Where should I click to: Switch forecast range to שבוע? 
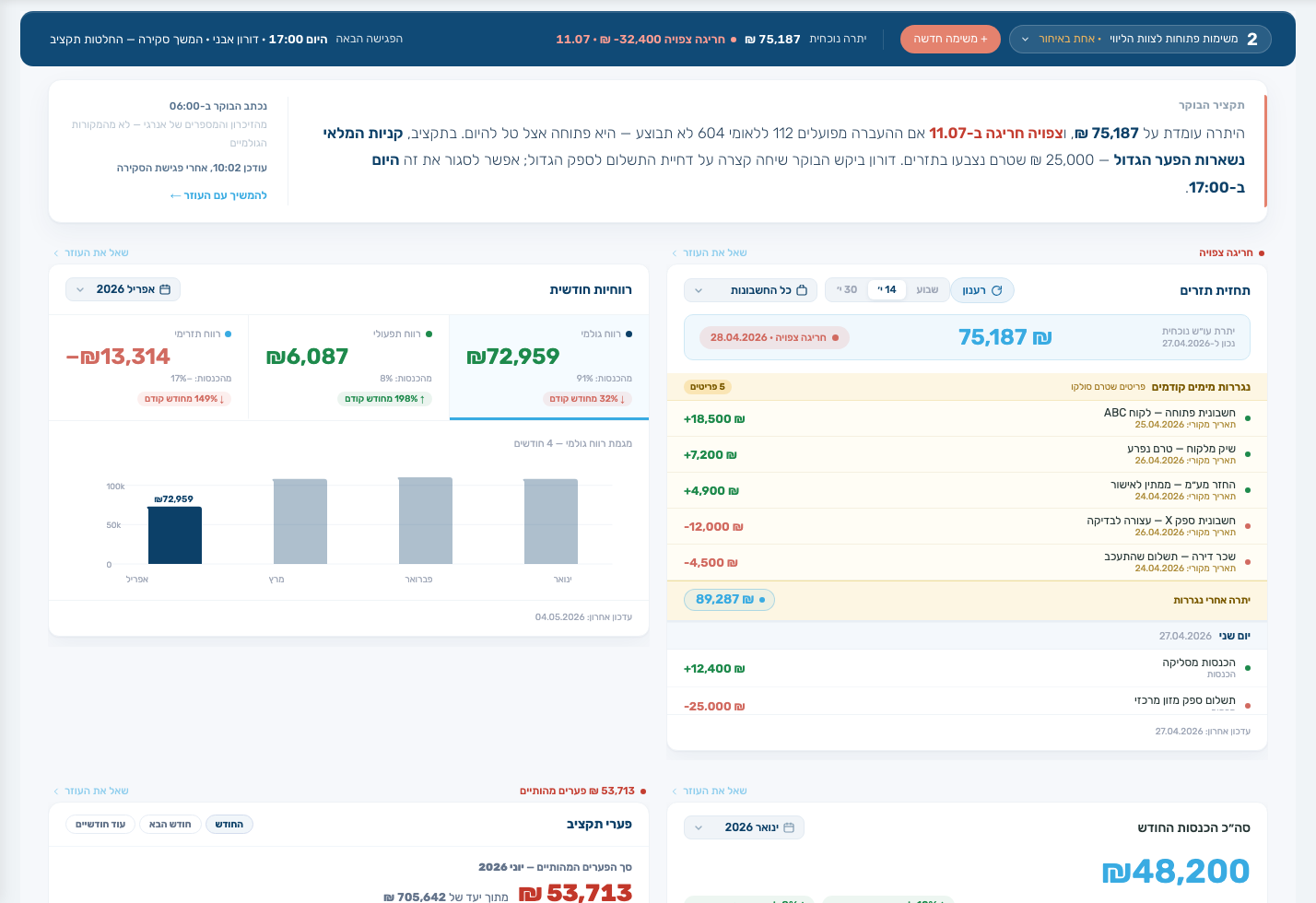click(927, 289)
